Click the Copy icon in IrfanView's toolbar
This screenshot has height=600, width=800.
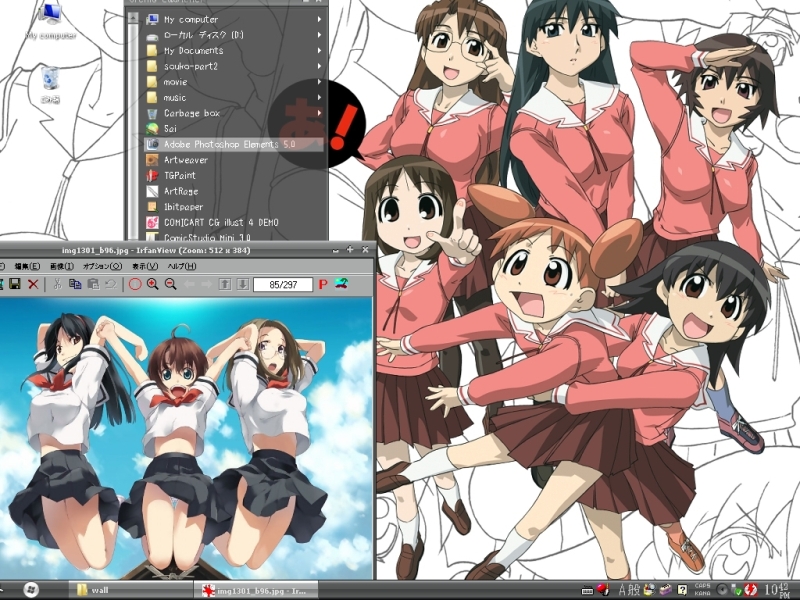(x=75, y=284)
